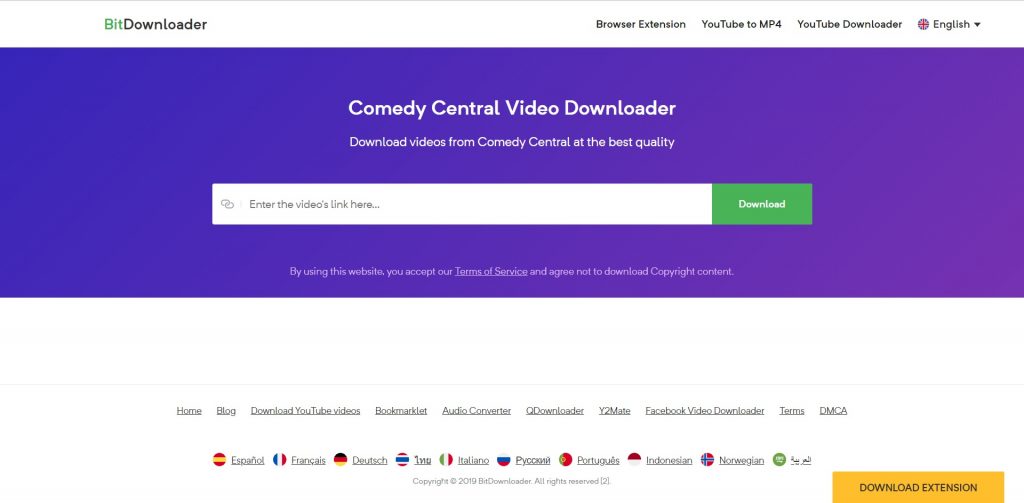Open the Download YouTube videos link

[306, 411]
